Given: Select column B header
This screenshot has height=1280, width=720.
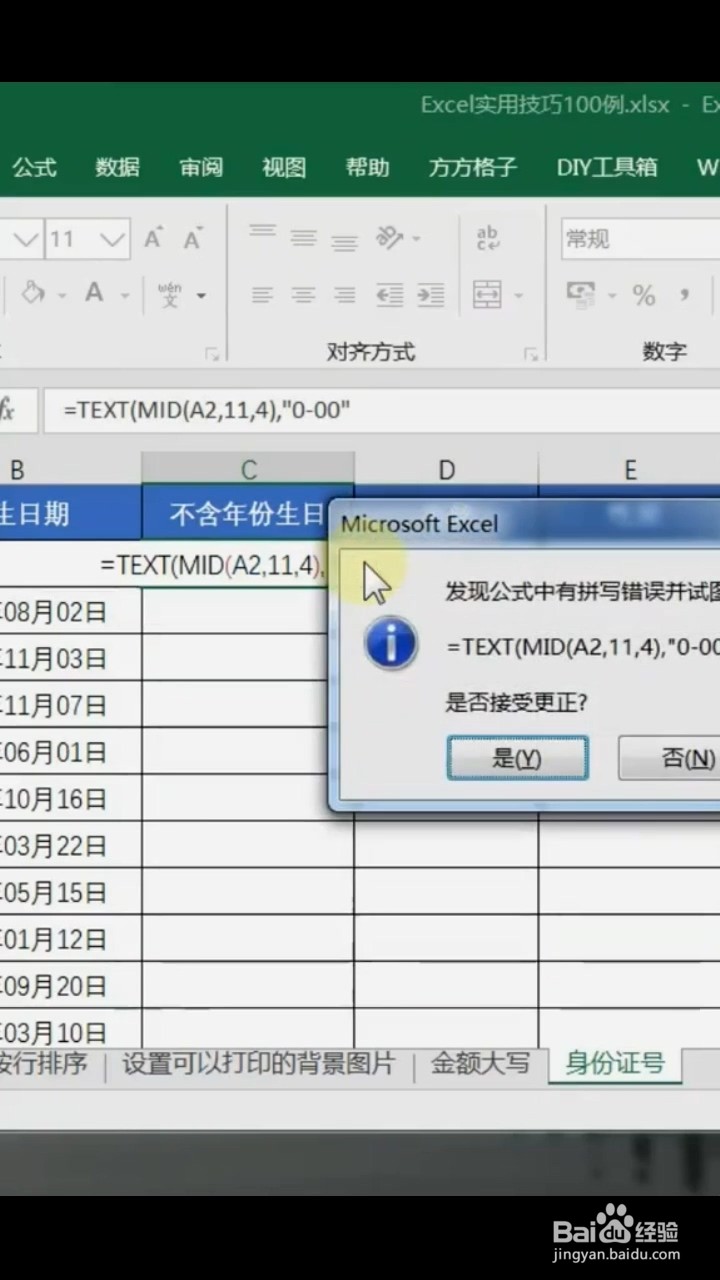Looking at the screenshot, I should click(x=70, y=469).
